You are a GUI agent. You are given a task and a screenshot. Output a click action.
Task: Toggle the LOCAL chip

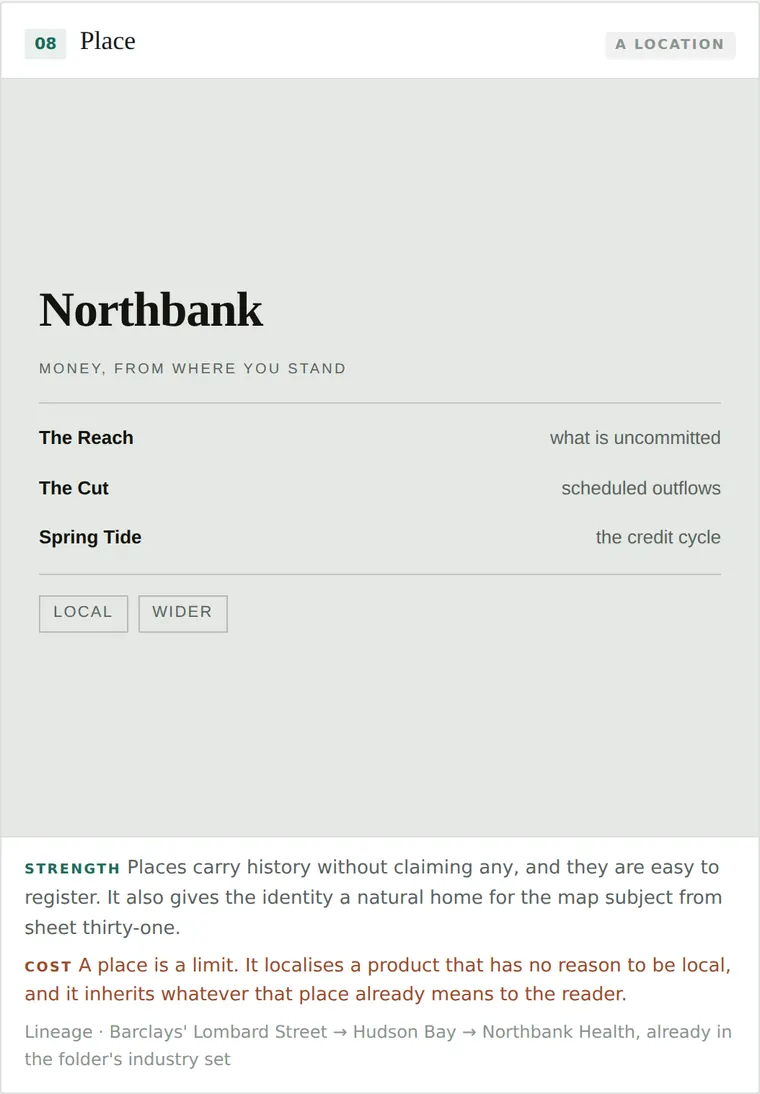click(x=84, y=614)
